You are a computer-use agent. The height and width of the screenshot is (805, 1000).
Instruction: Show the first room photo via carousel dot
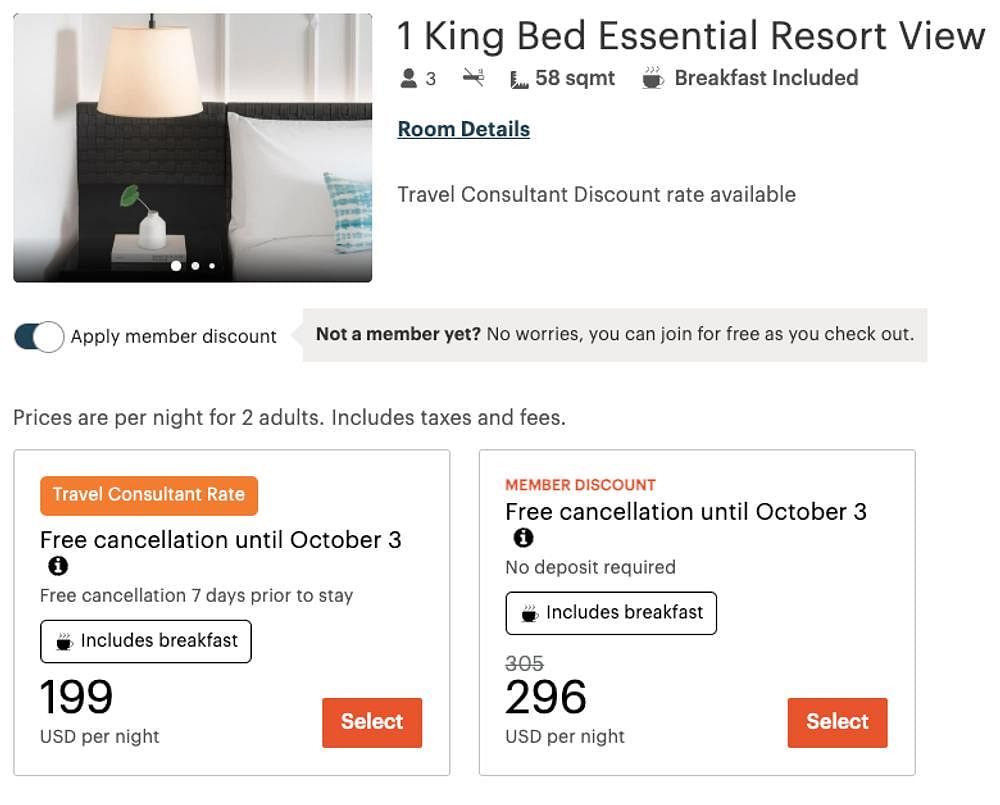point(176,265)
